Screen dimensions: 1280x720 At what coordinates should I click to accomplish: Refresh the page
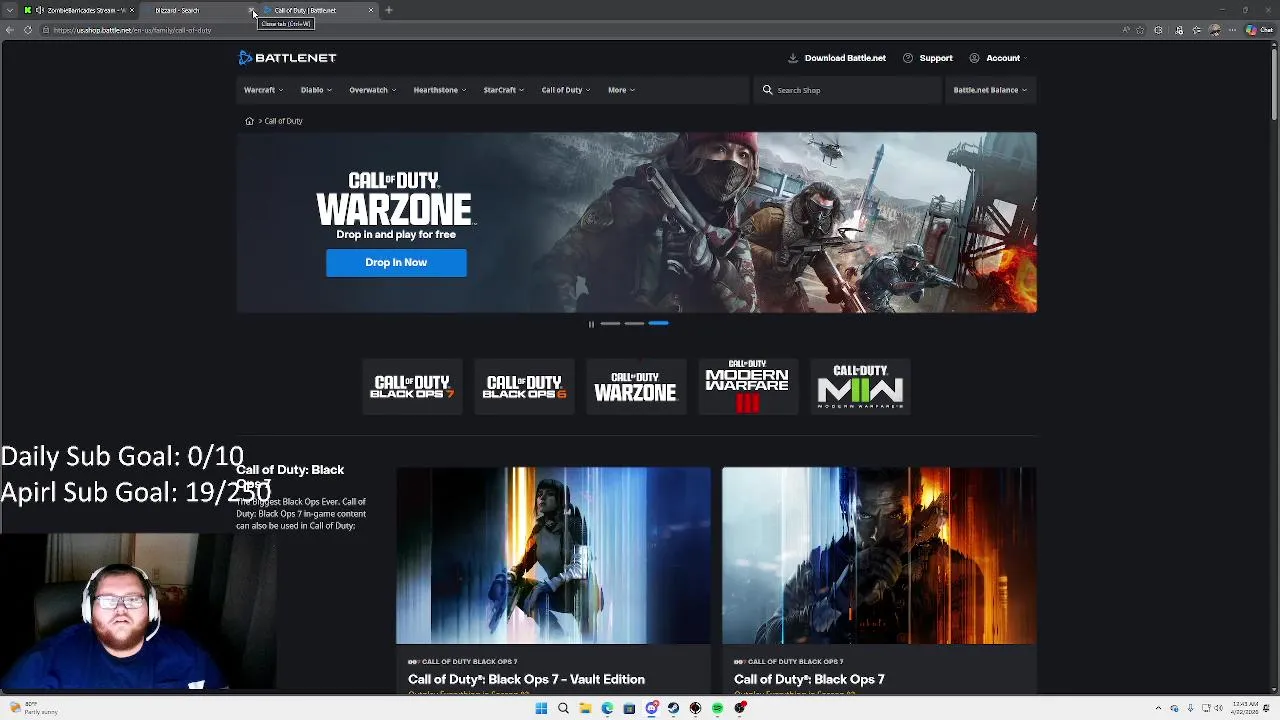coord(28,30)
